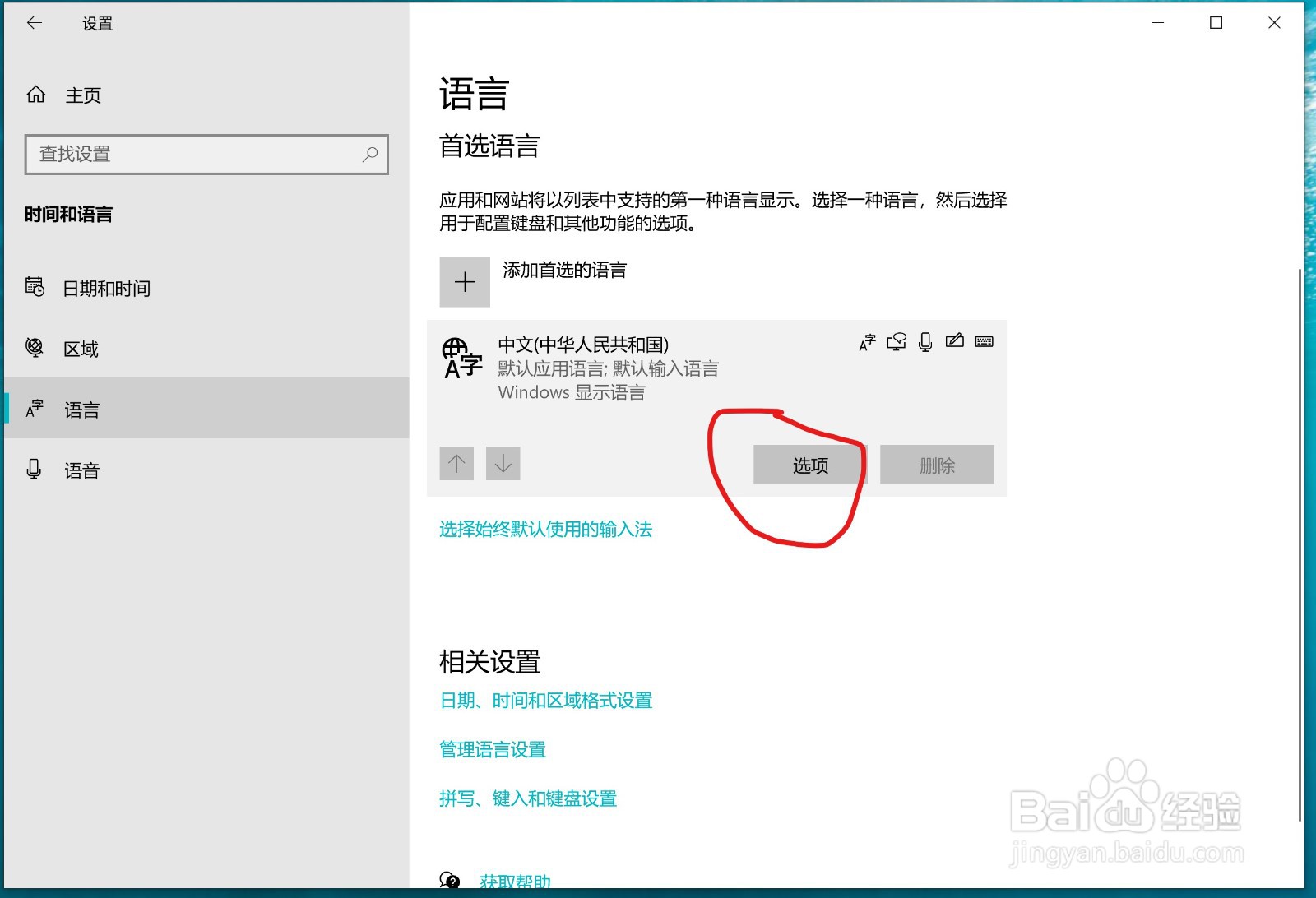Click the microphone icon beside 语音

pos(34,470)
